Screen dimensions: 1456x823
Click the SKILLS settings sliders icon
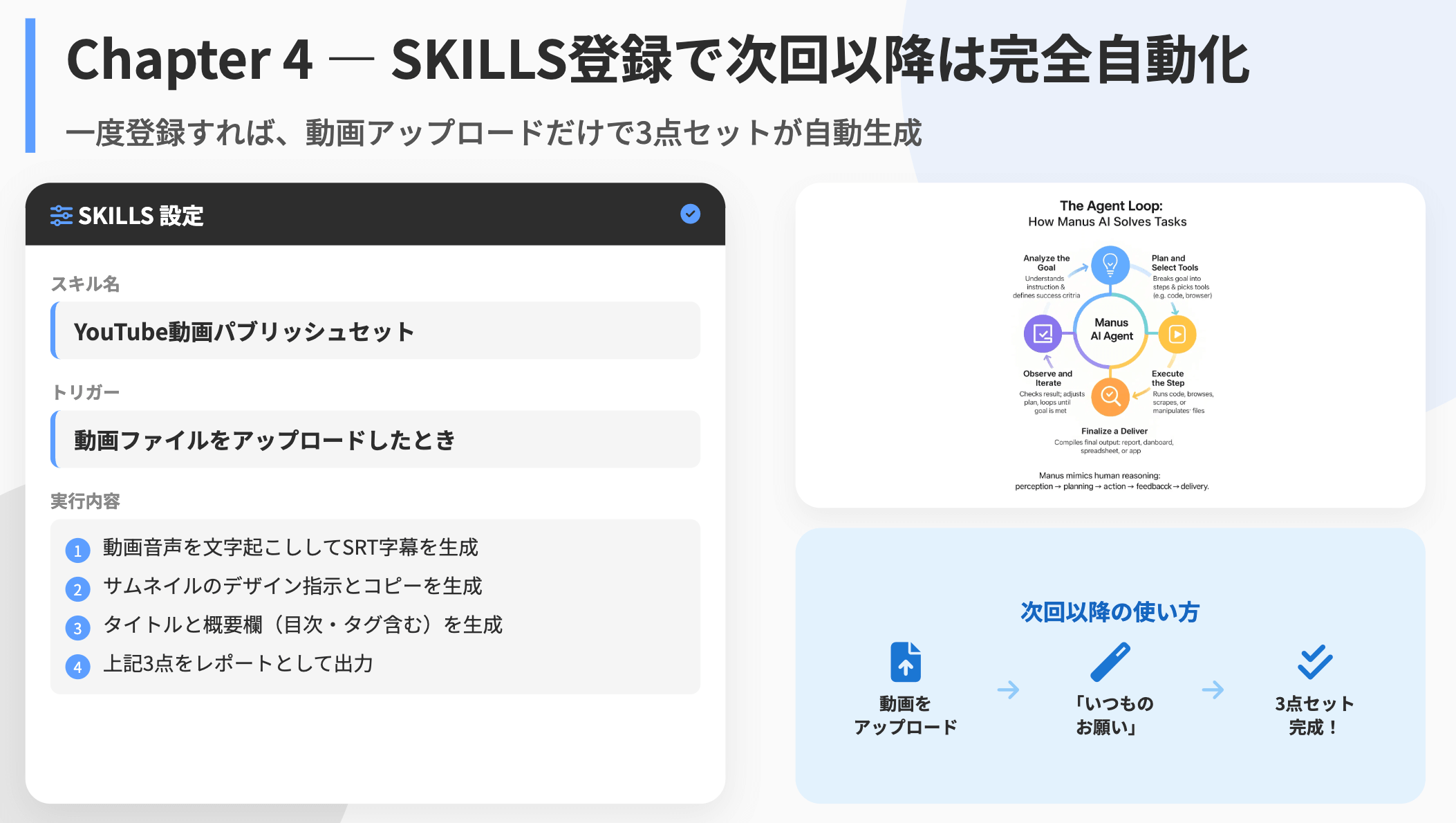pos(61,216)
